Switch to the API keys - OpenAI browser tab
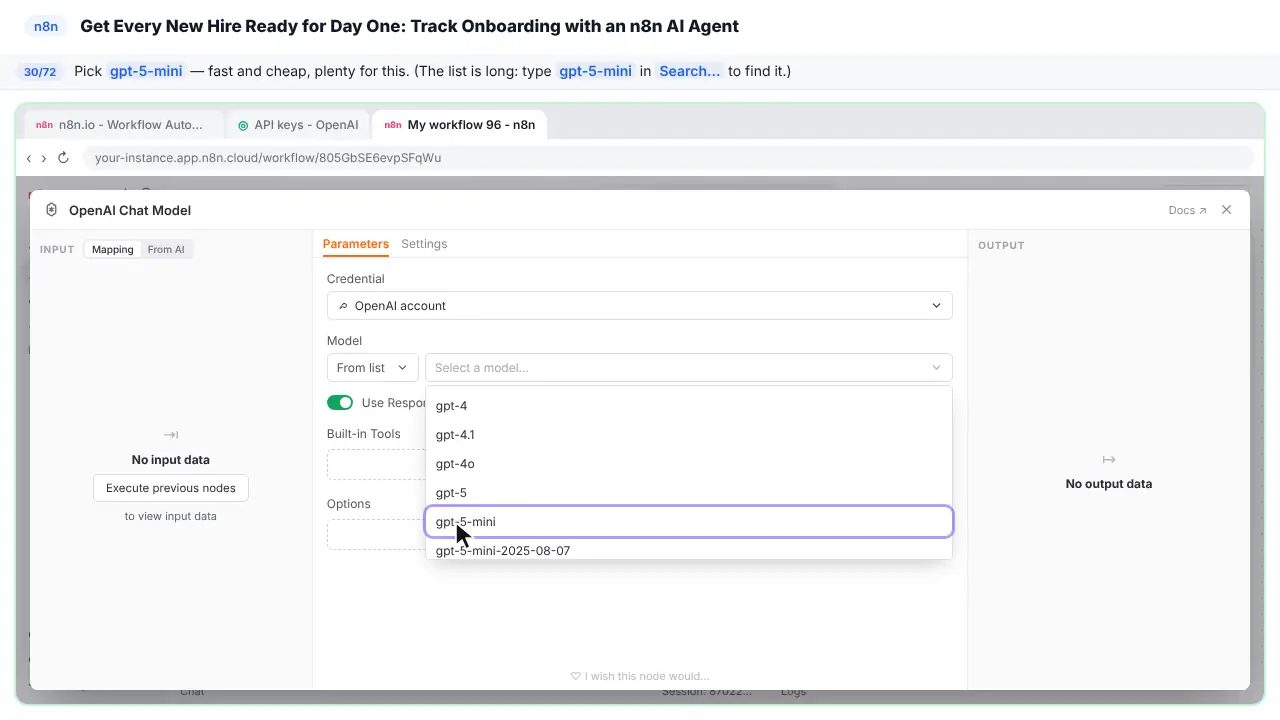 (x=298, y=125)
